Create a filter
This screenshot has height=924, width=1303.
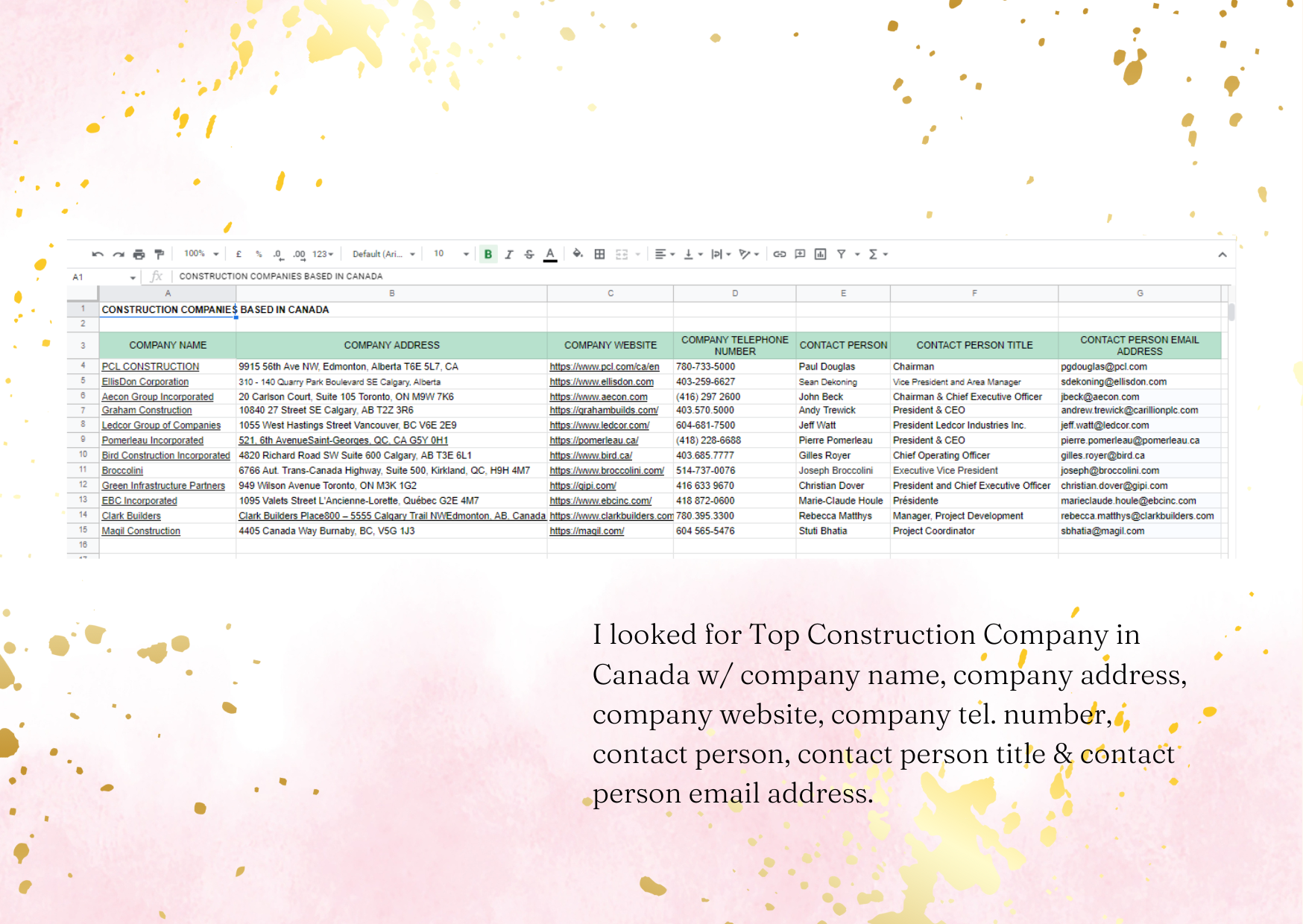coord(841,254)
